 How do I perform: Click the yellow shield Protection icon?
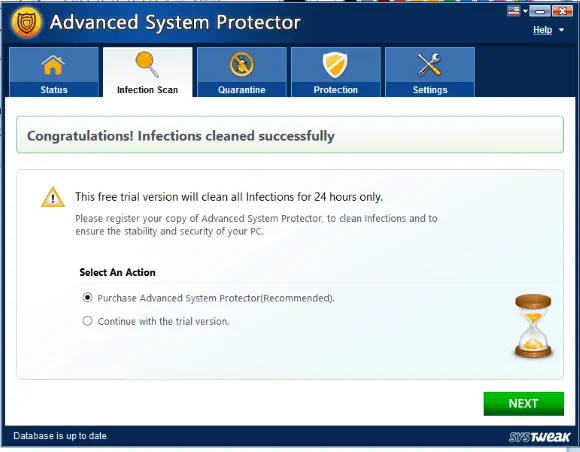pos(335,65)
